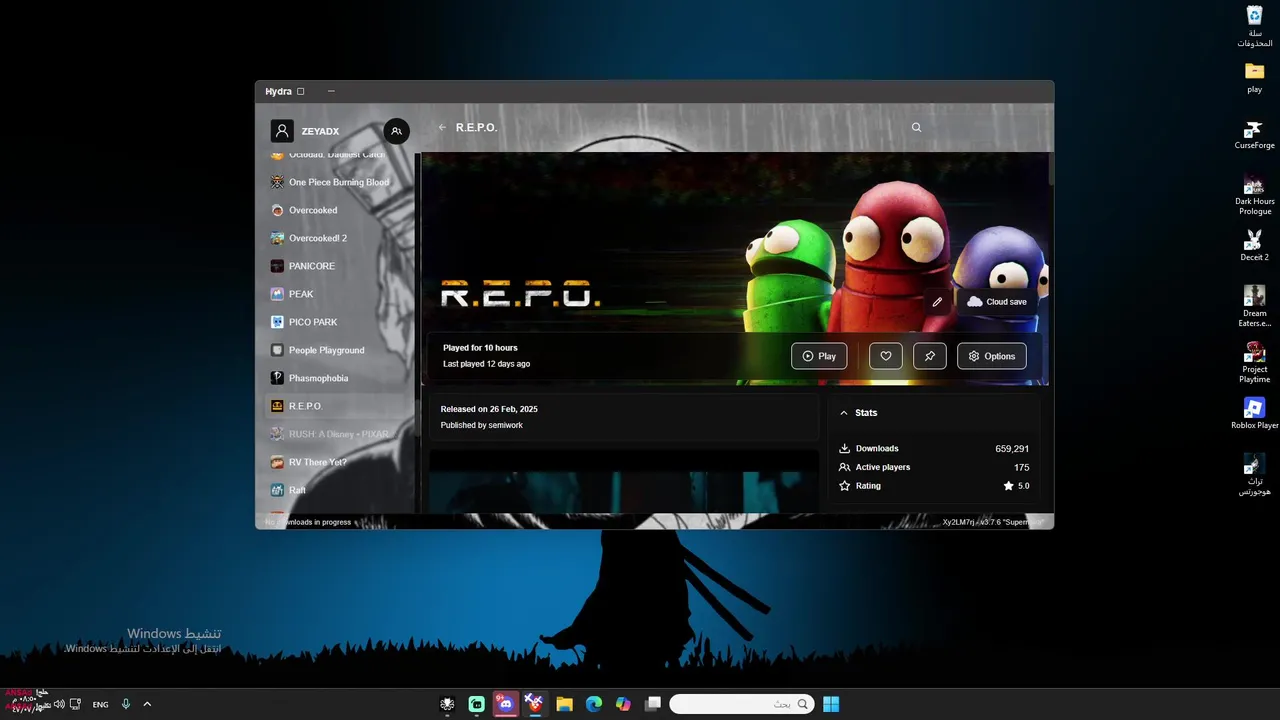Select R.E.P.O. entry in the sidebar
Image resolution: width=1280 pixels, height=720 pixels.
click(x=335, y=406)
